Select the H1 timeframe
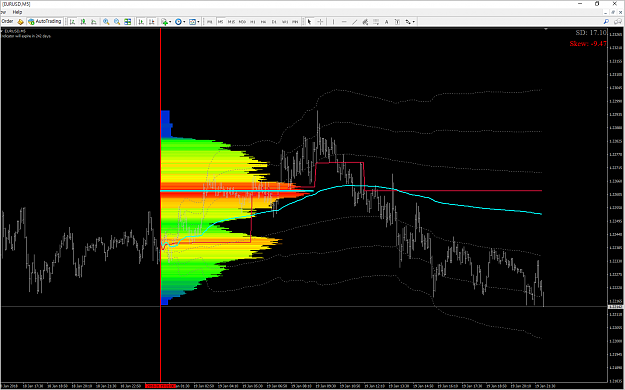The height and width of the screenshot is (390, 625). (x=253, y=22)
